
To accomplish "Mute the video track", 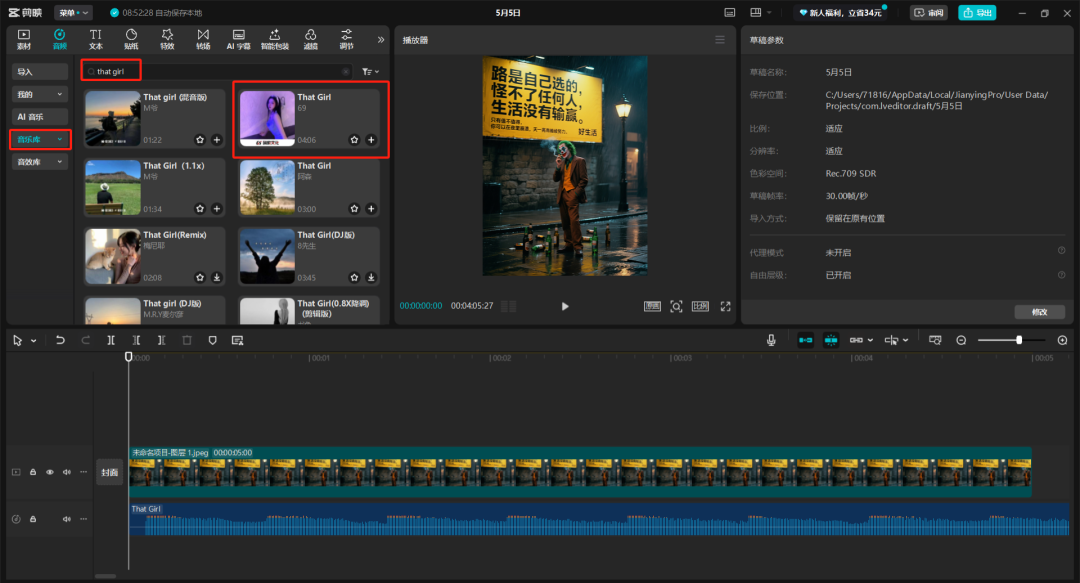I will pos(67,472).
